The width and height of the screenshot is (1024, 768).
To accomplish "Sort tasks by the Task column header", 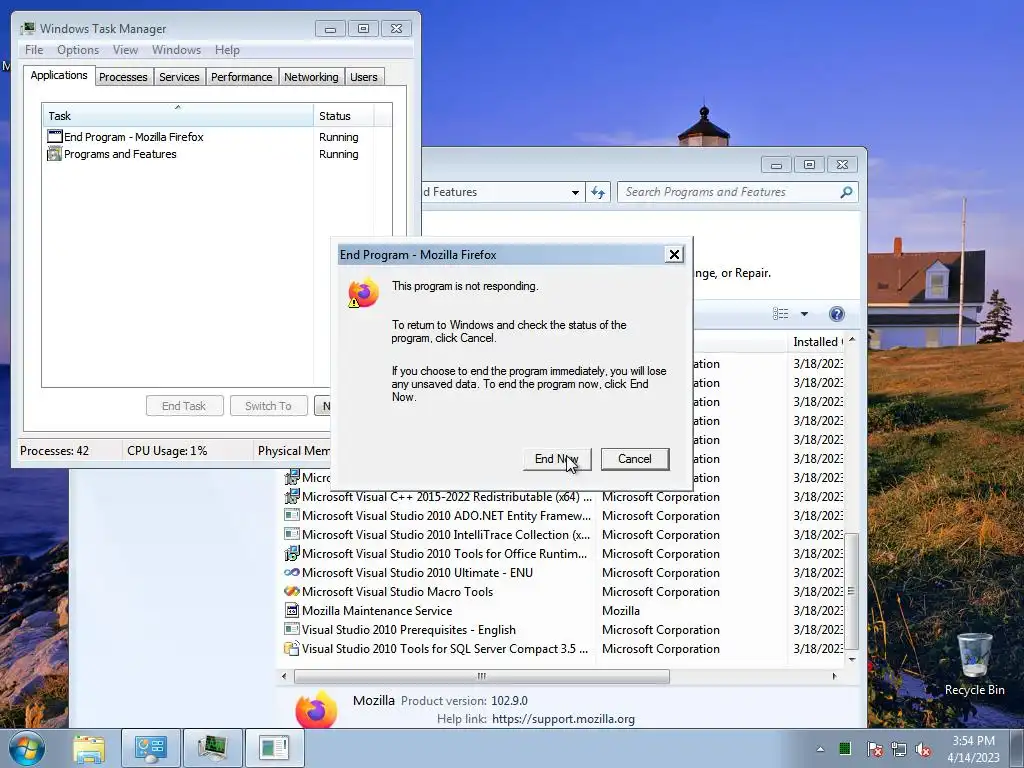I will (x=177, y=116).
